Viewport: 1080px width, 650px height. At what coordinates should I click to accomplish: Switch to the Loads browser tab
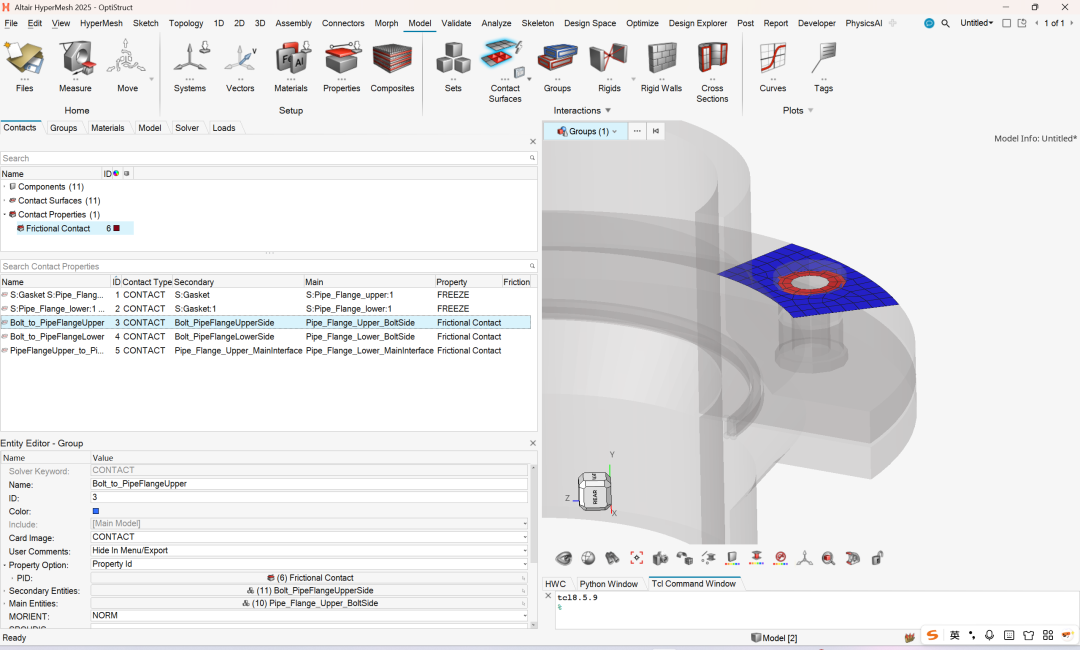(x=223, y=128)
